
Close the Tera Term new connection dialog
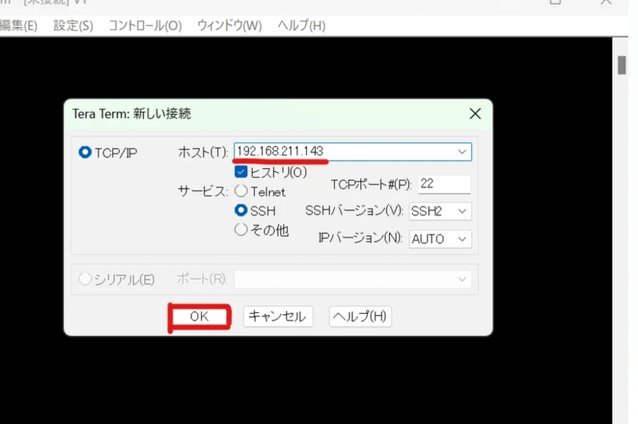pyautogui.click(x=475, y=114)
